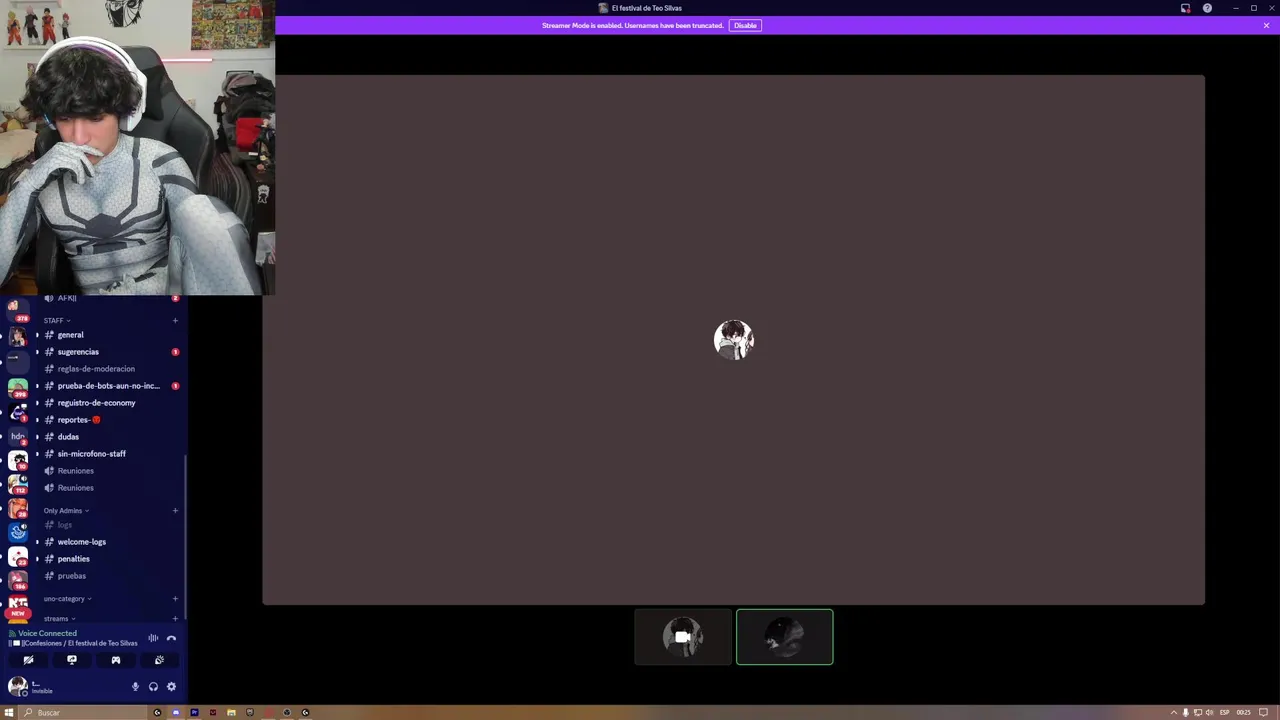Open User Settings gear icon
The width and height of the screenshot is (1280, 720).
[x=171, y=687]
